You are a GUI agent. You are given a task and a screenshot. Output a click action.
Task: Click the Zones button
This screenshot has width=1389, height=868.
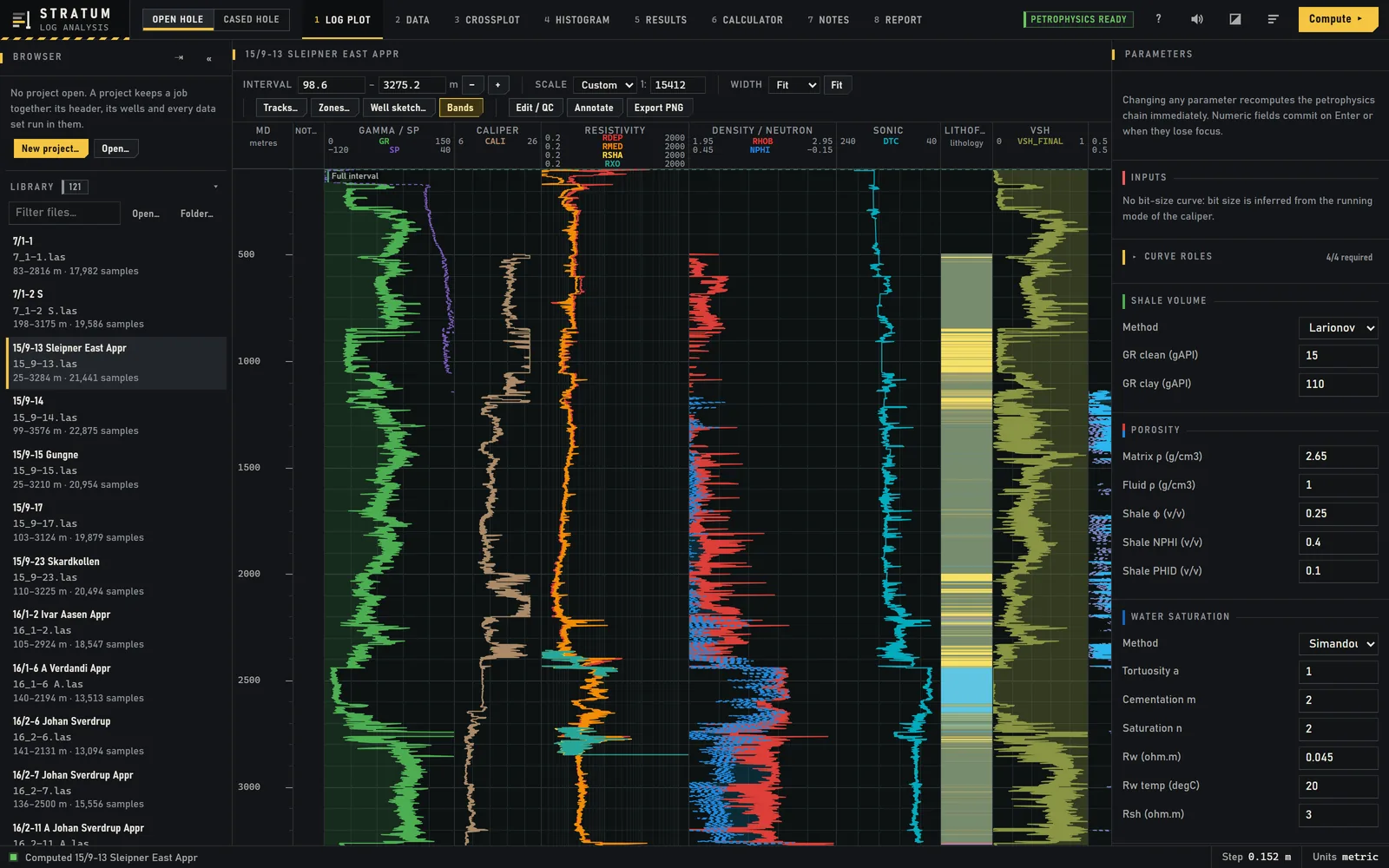pyautogui.click(x=333, y=108)
